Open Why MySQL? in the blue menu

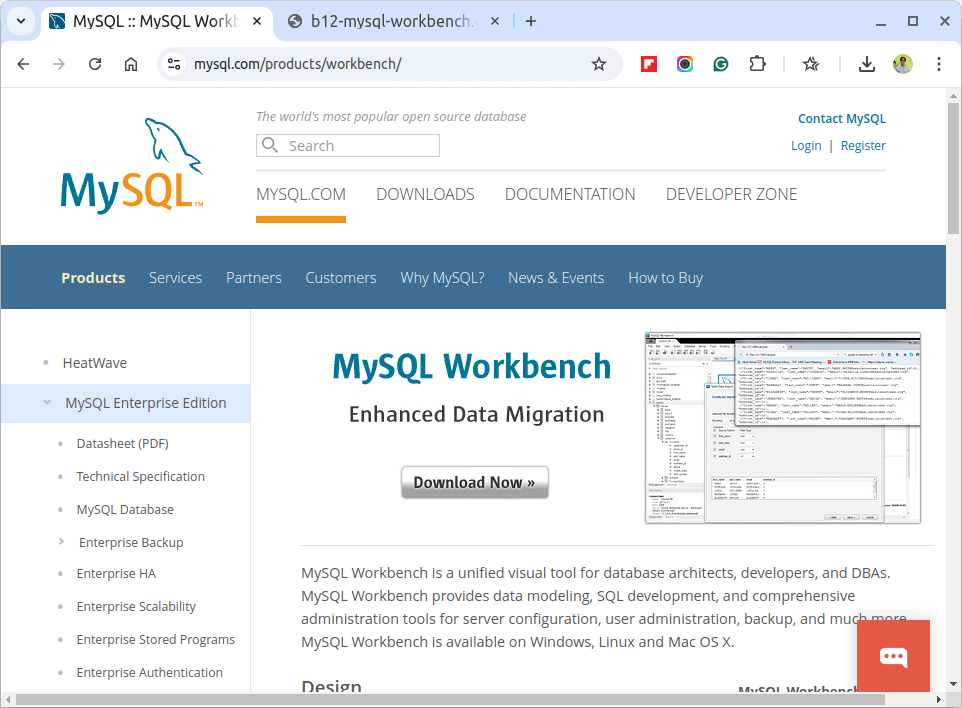tap(442, 278)
